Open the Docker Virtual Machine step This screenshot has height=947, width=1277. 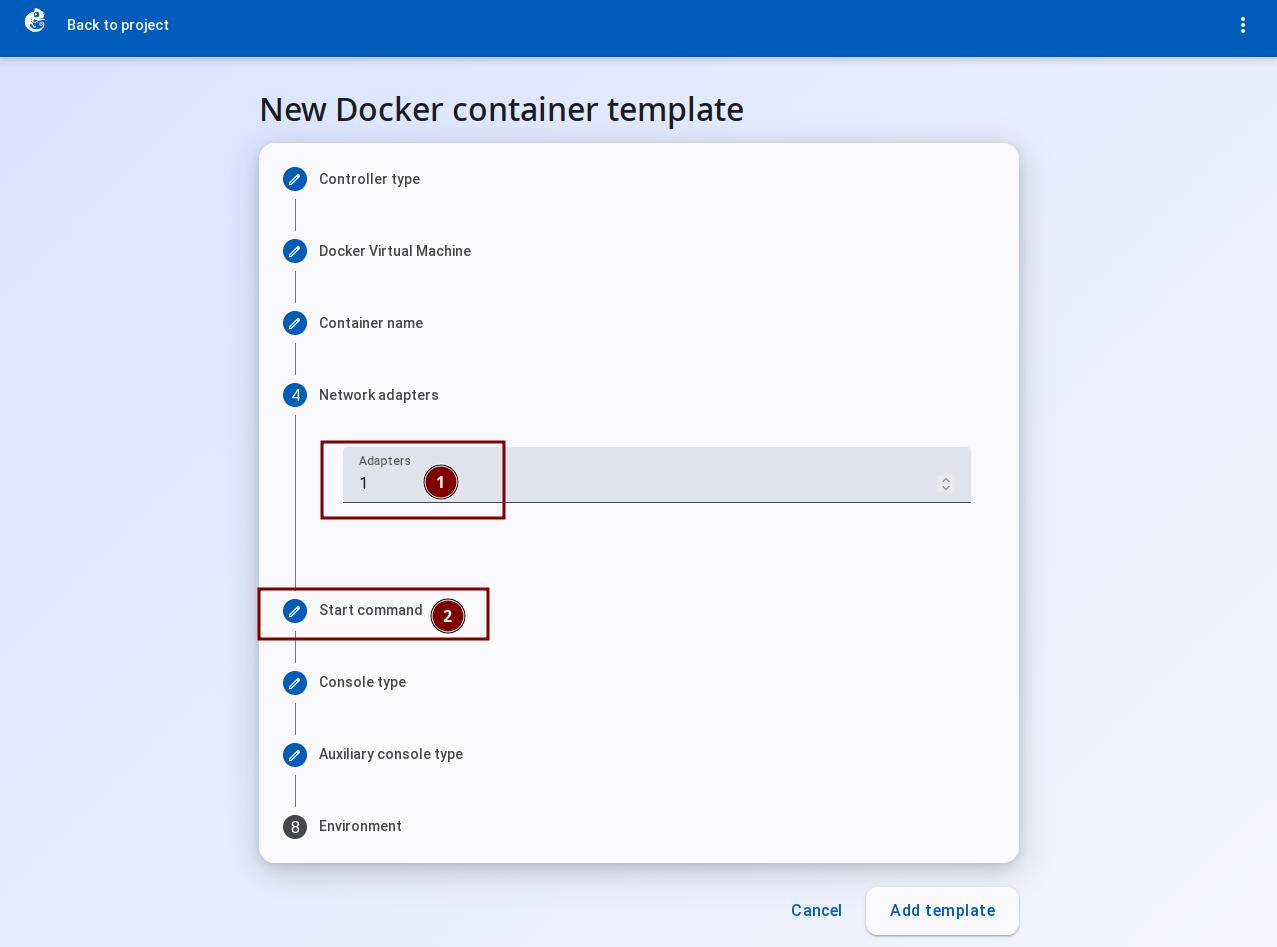click(x=395, y=251)
